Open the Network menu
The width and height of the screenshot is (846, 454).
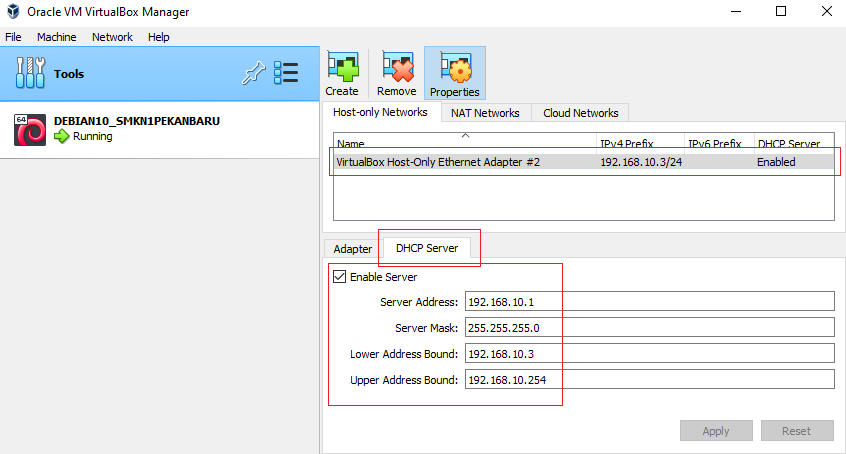pyautogui.click(x=112, y=37)
